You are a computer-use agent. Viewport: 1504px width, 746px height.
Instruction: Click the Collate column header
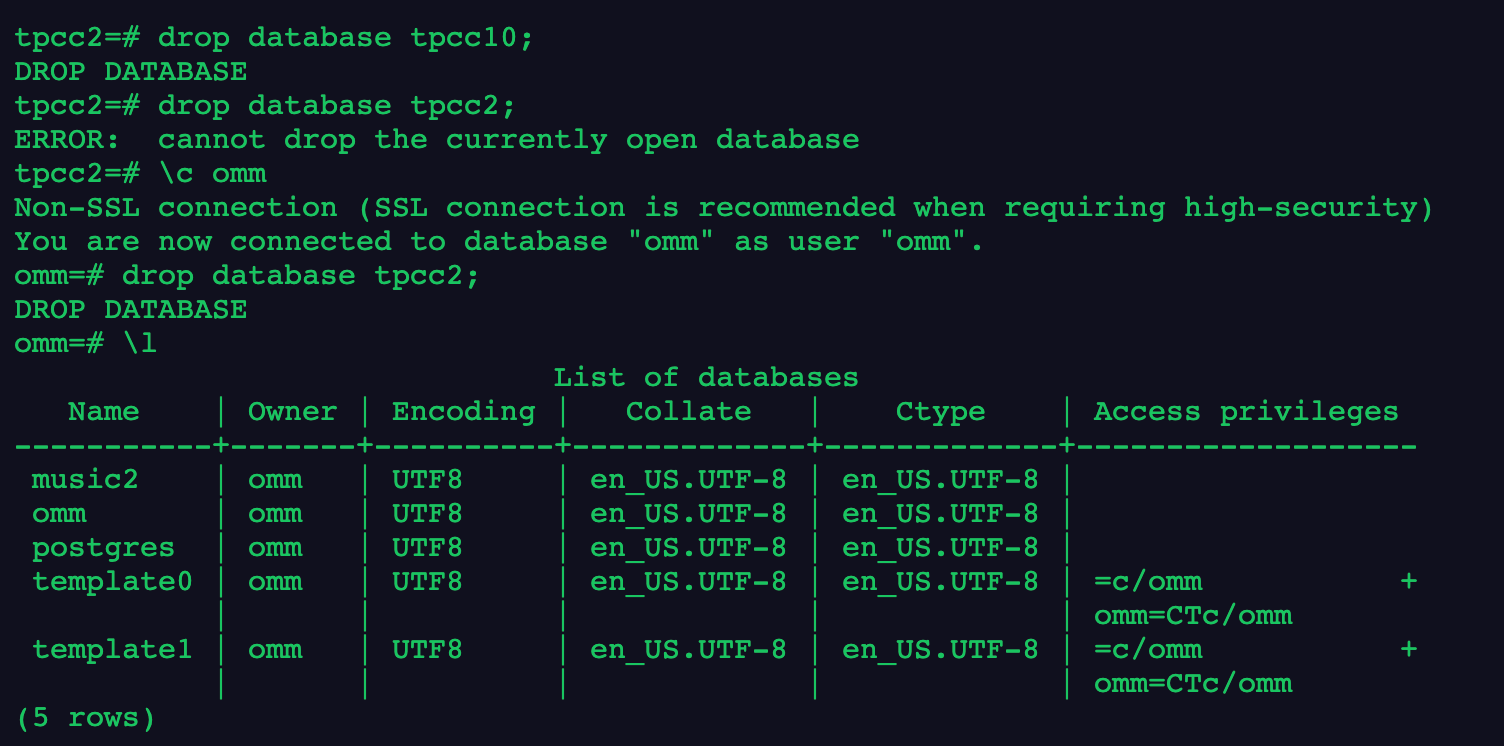(688, 412)
